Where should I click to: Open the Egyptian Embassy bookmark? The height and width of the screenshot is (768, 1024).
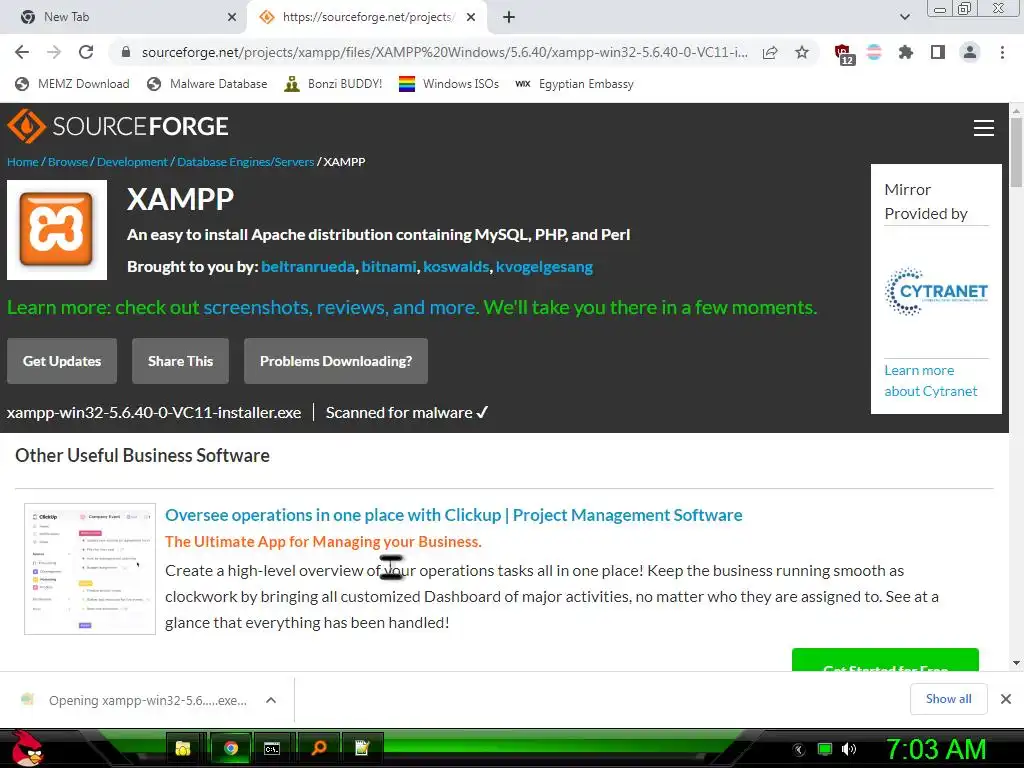click(575, 84)
